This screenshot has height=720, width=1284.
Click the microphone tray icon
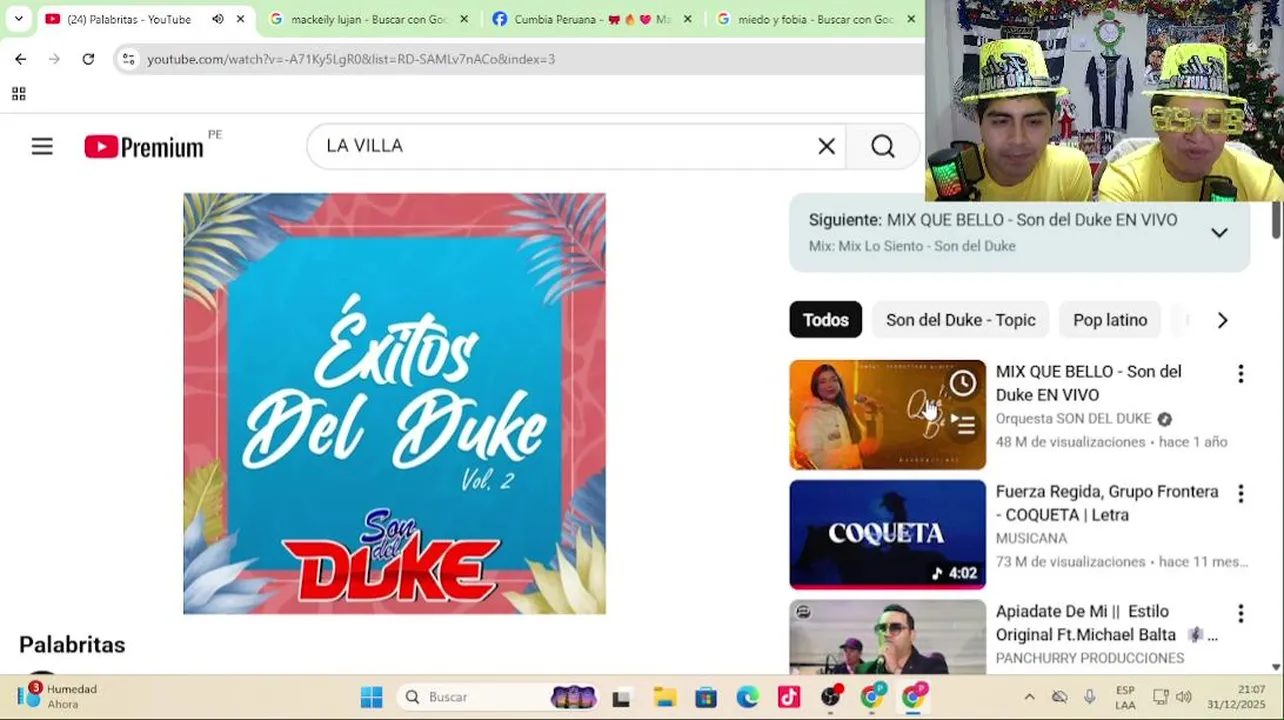[1089, 697]
